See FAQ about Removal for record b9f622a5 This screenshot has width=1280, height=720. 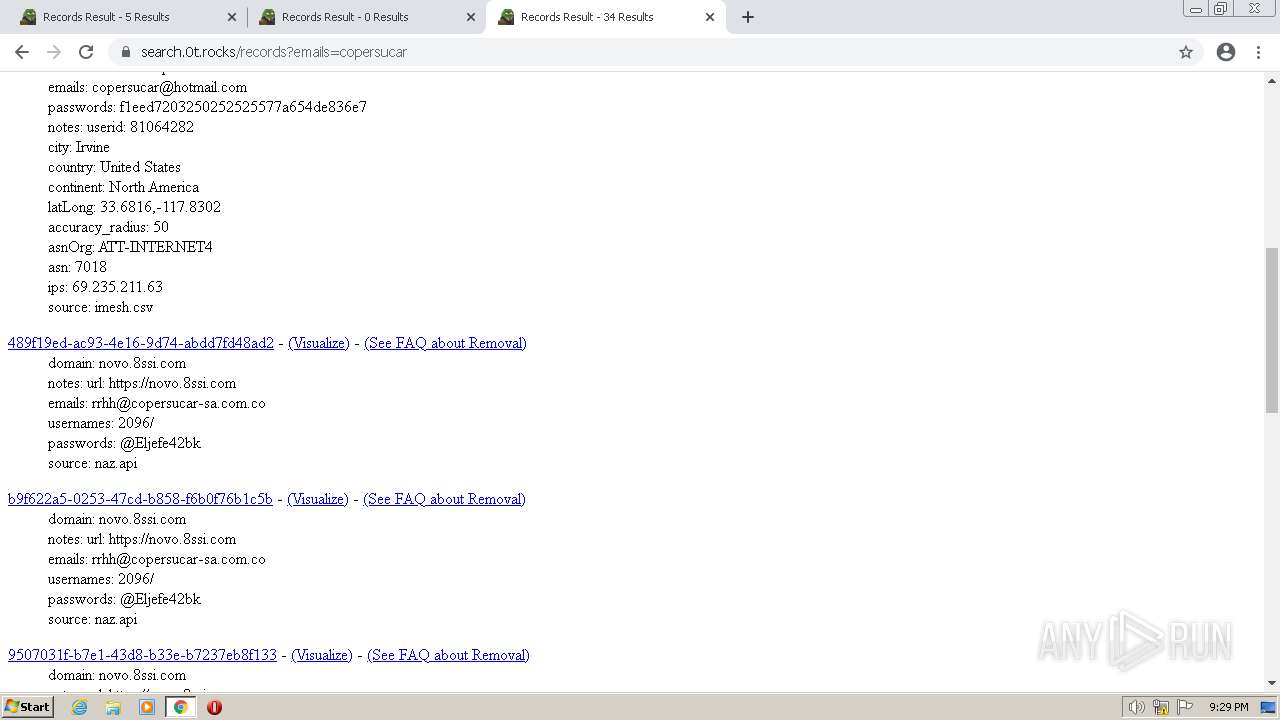444,499
